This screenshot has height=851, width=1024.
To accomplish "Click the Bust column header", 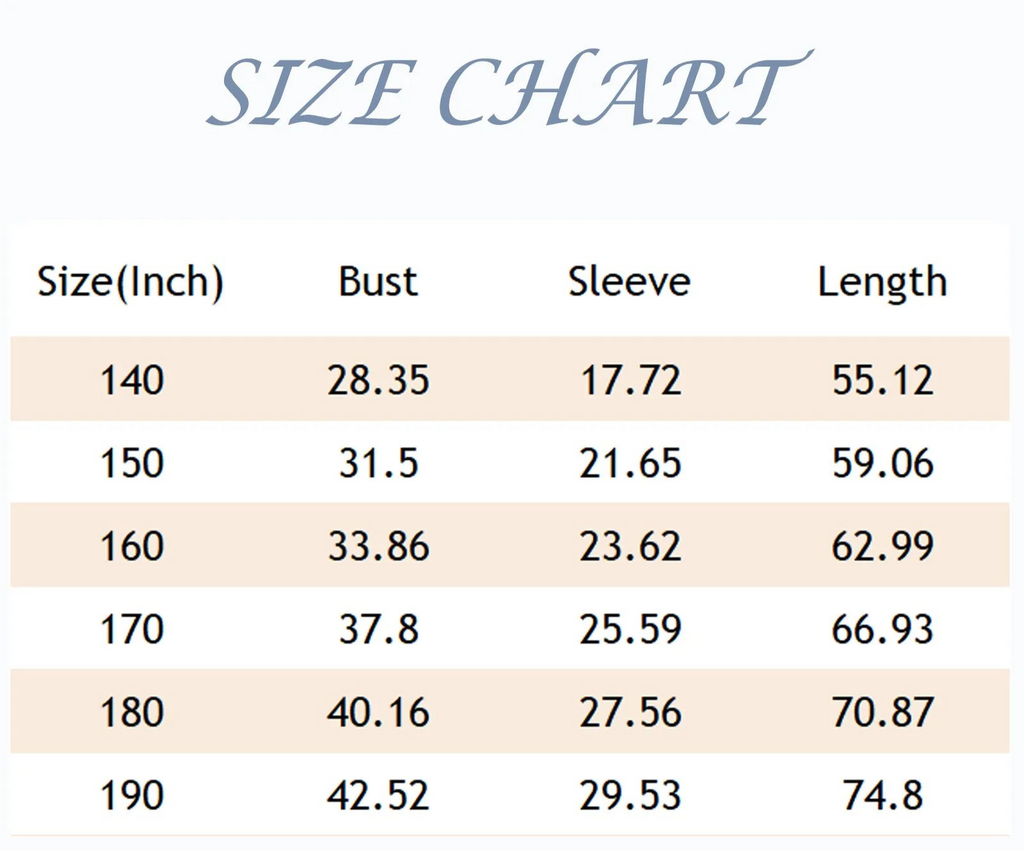I will [378, 282].
